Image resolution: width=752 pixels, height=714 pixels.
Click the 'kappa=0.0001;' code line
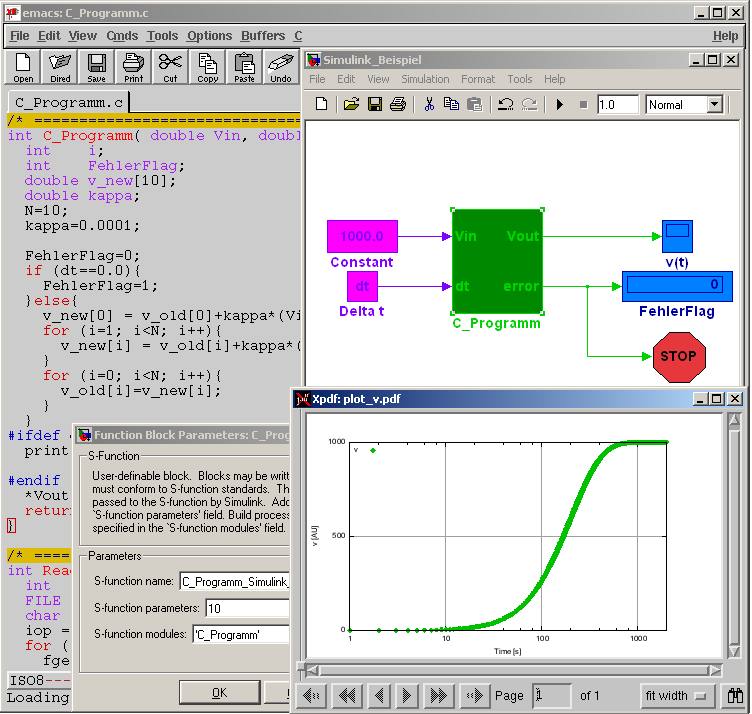(82, 225)
